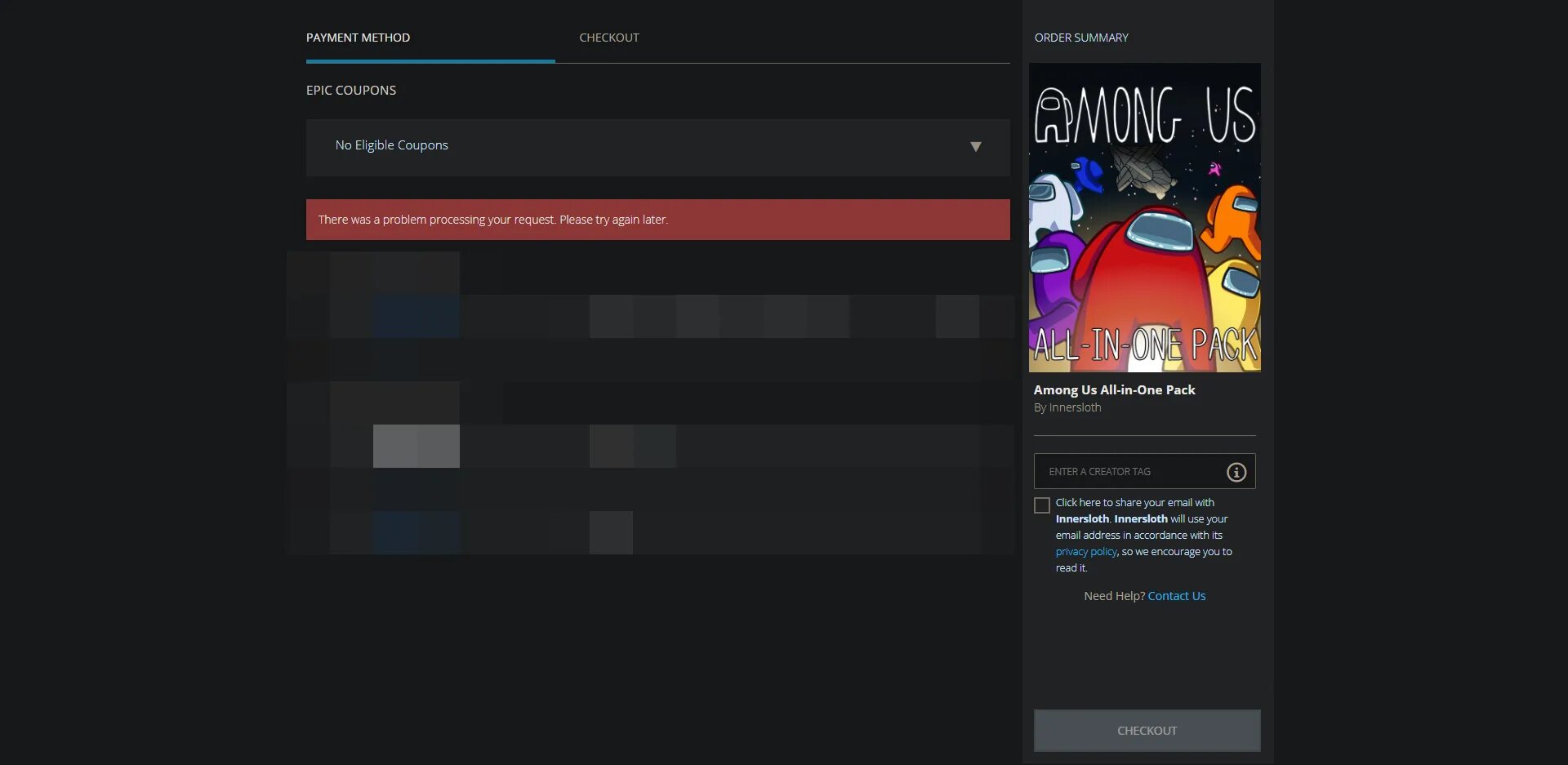Switch to the Payment Method tab
The height and width of the screenshot is (765, 1568).
[358, 38]
